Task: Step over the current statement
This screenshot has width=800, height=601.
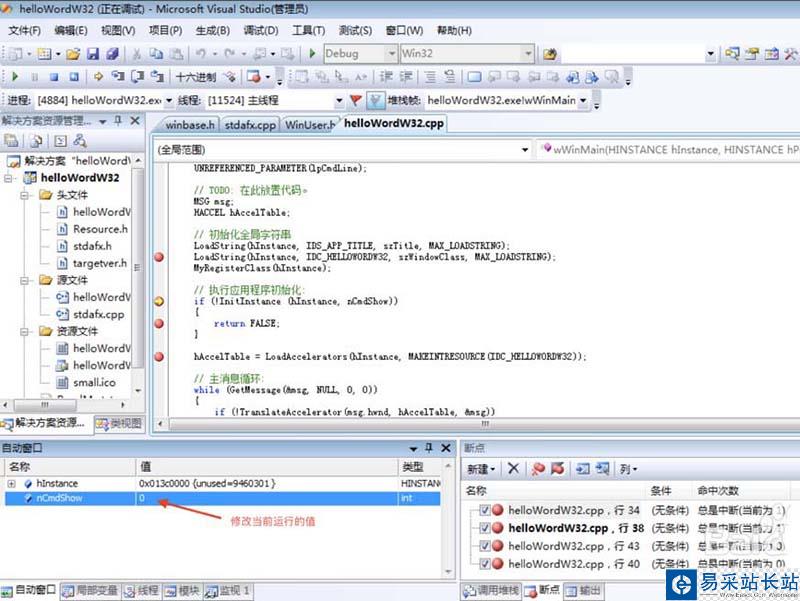Action: (x=137, y=77)
